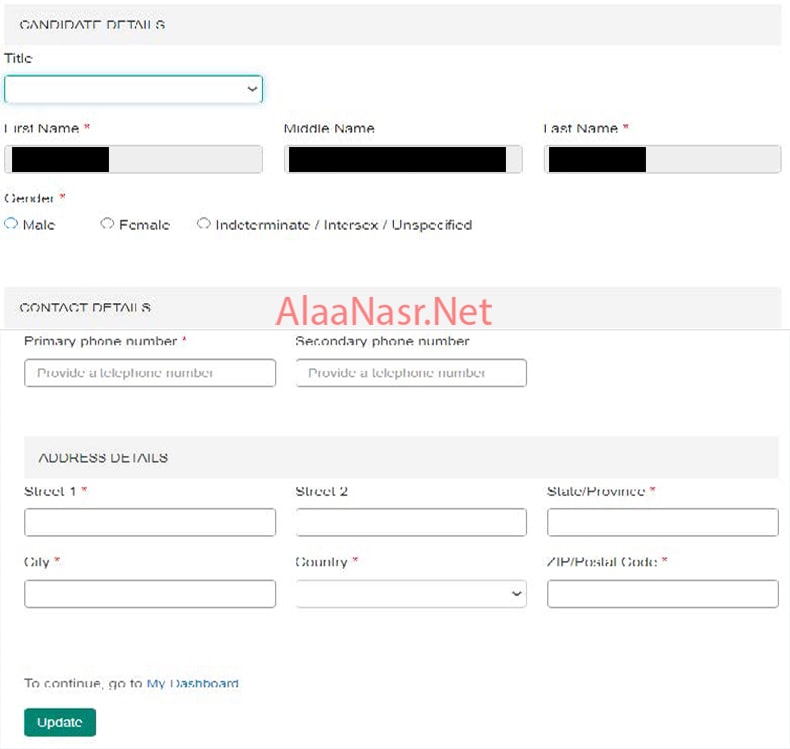Click the Last Name field
This screenshot has height=749, width=790.
pyautogui.click(x=661, y=159)
